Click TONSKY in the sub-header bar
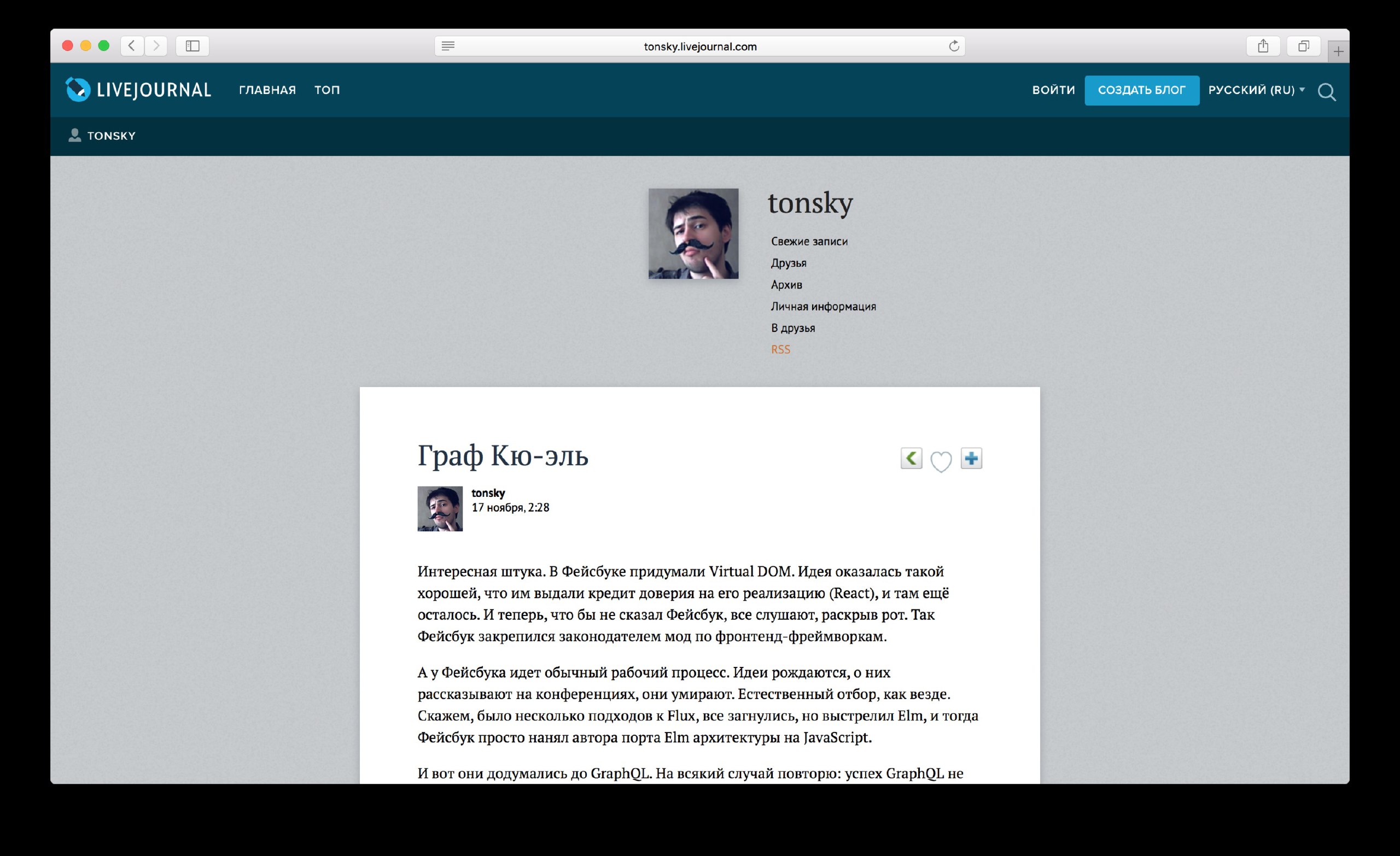This screenshot has height=856, width=1400. (x=112, y=136)
